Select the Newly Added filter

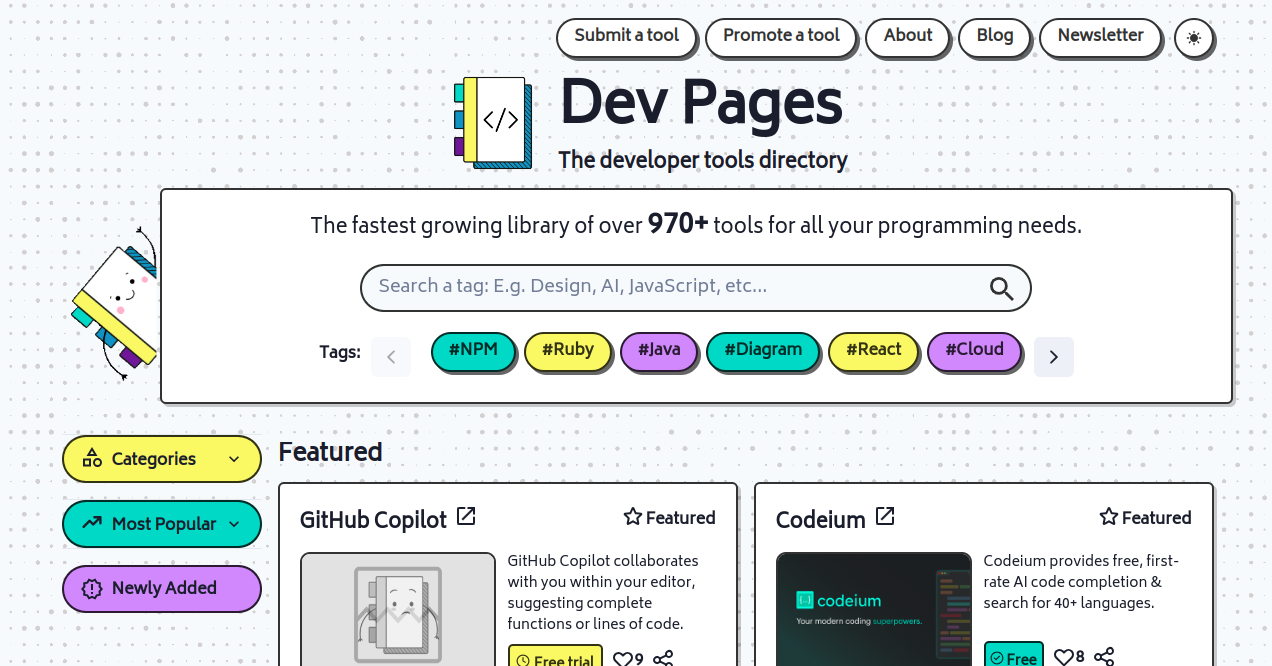[162, 588]
